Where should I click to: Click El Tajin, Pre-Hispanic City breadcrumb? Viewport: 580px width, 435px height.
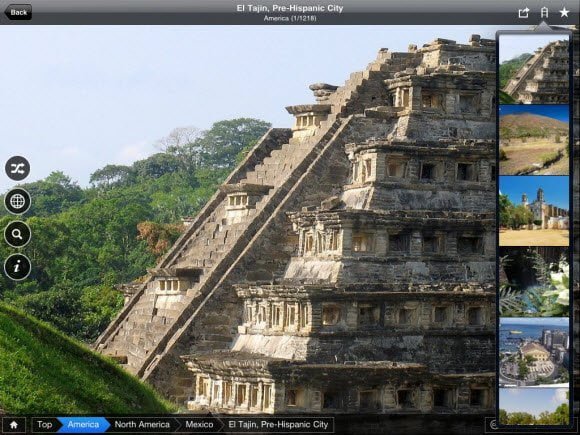pyautogui.click(x=278, y=425)
